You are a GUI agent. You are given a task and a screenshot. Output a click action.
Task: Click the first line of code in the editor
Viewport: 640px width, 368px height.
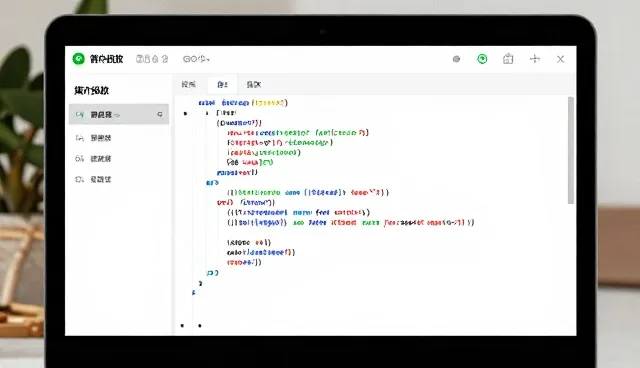click(x=243, y=103)
